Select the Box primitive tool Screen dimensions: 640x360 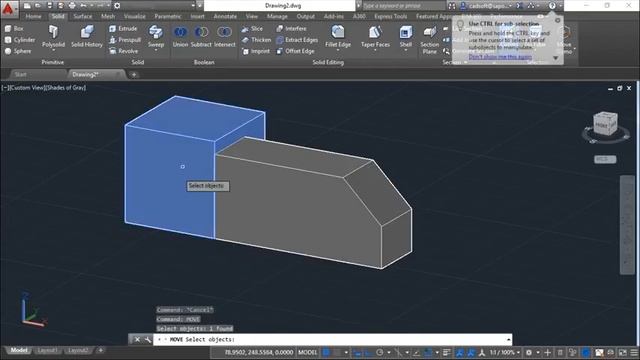pos(14,29)
